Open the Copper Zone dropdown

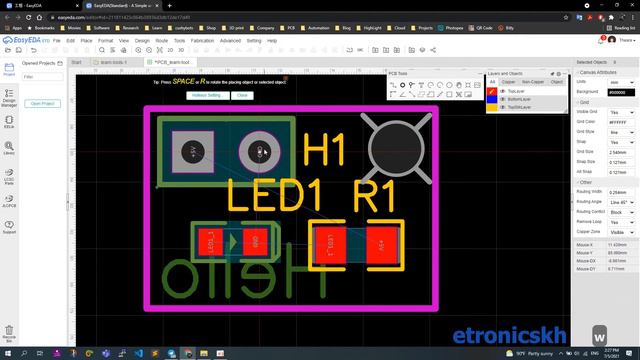pos(621,232)
